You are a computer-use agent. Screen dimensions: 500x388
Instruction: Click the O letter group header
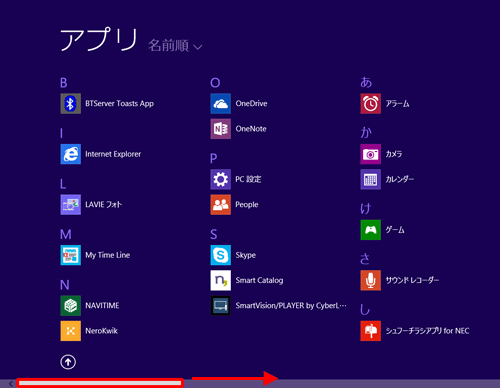point(215,83)
